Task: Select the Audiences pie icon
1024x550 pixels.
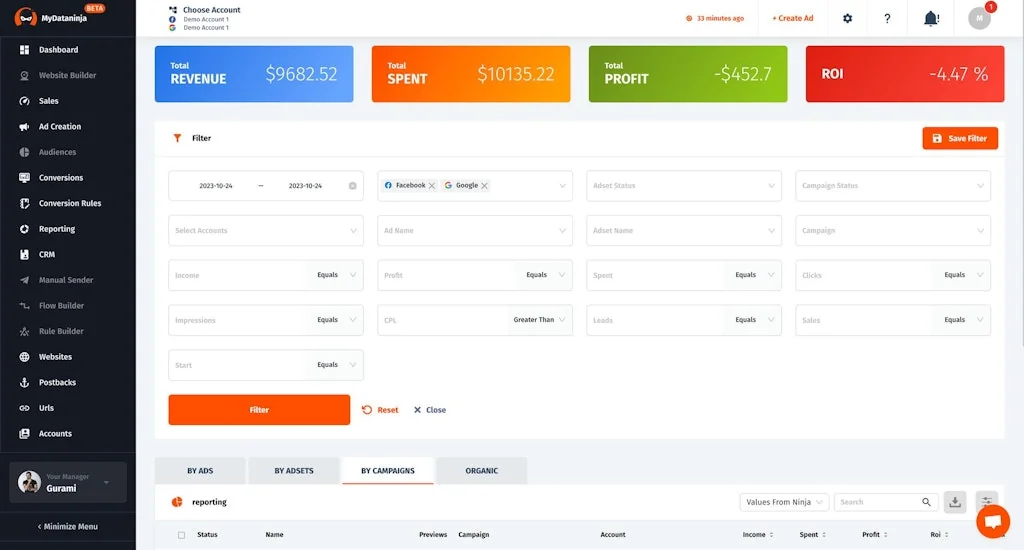Action: (x=24, y=152)
